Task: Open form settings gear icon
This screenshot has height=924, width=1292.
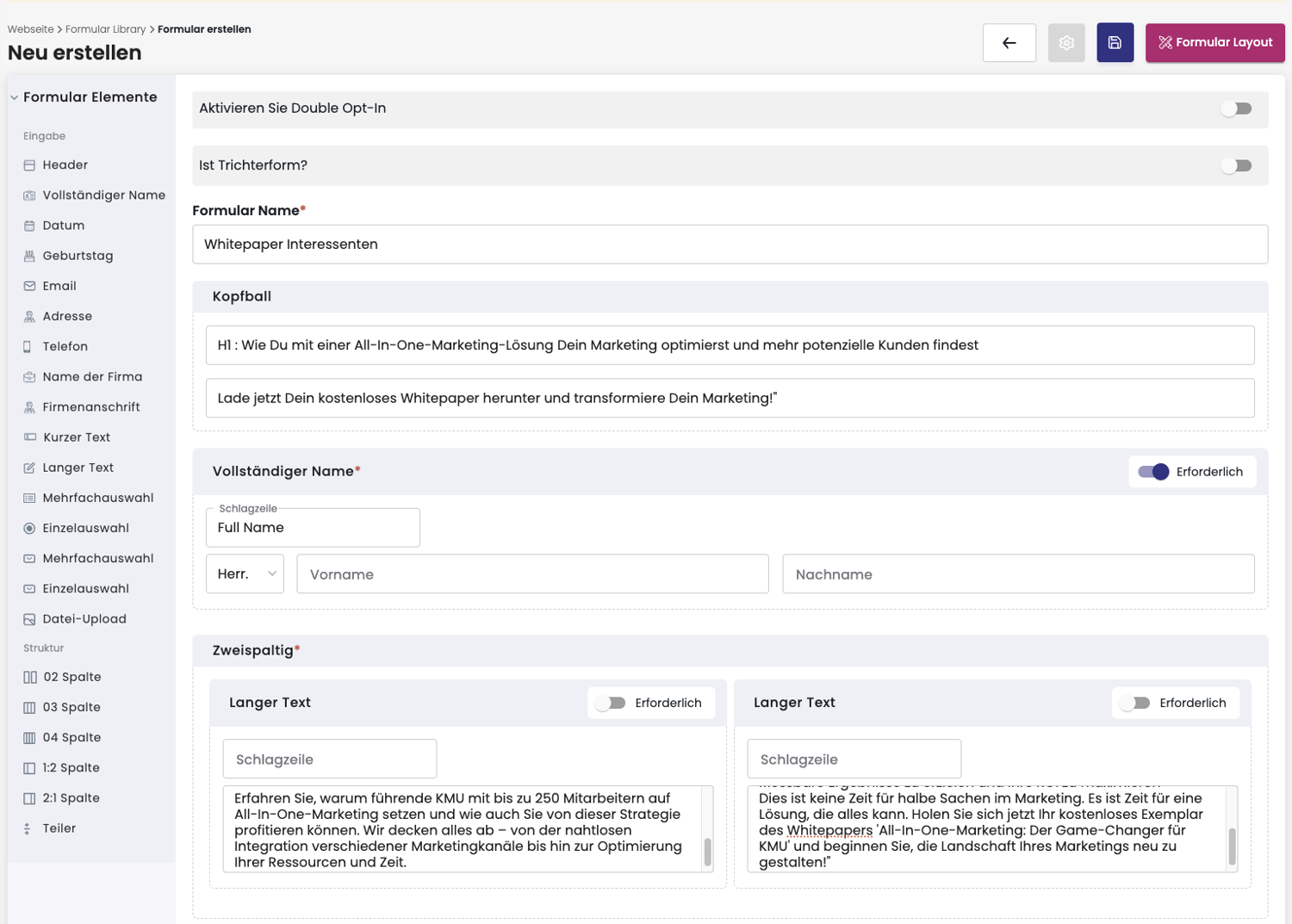Action: point(1065,43)
